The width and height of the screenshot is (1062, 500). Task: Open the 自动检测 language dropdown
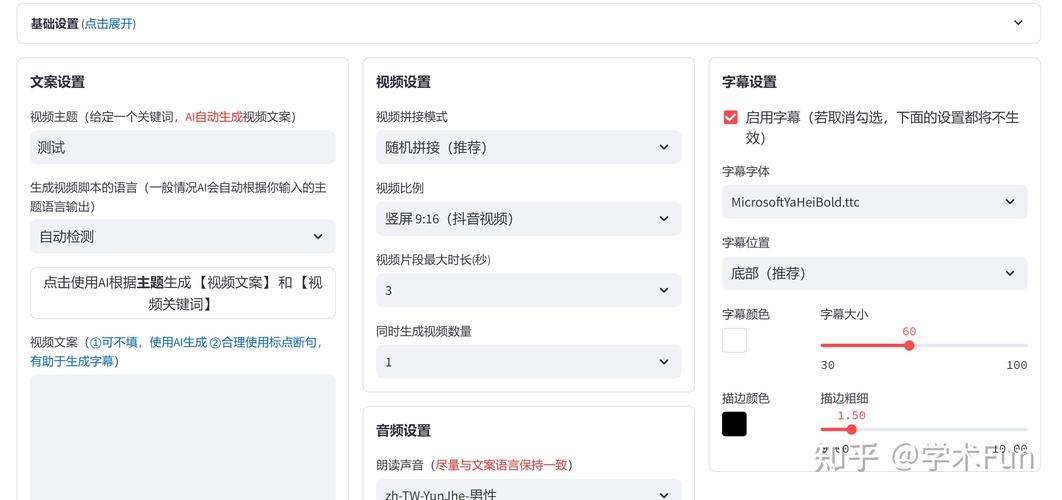[x=182, y=236]
